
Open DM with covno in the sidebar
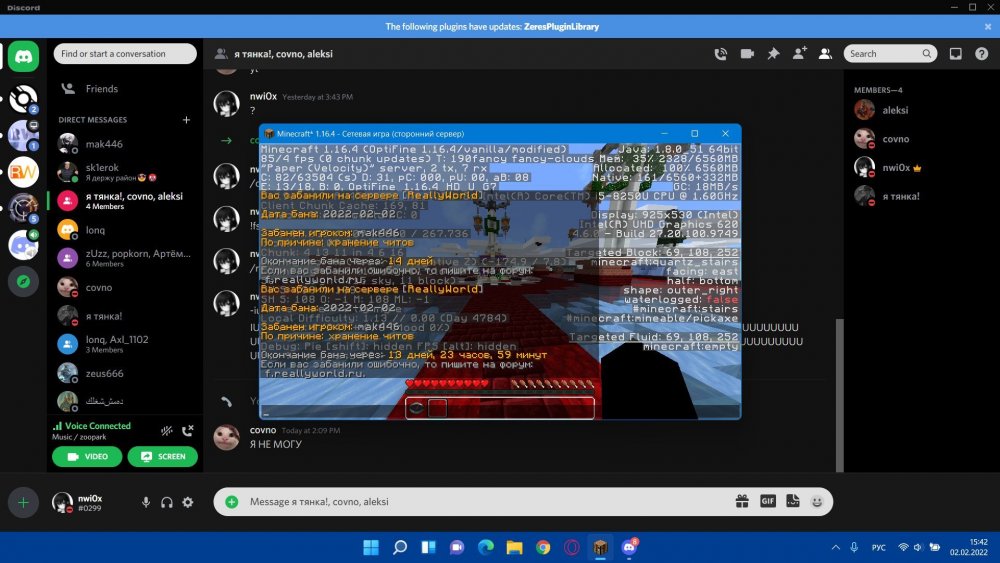click(125, 288)
